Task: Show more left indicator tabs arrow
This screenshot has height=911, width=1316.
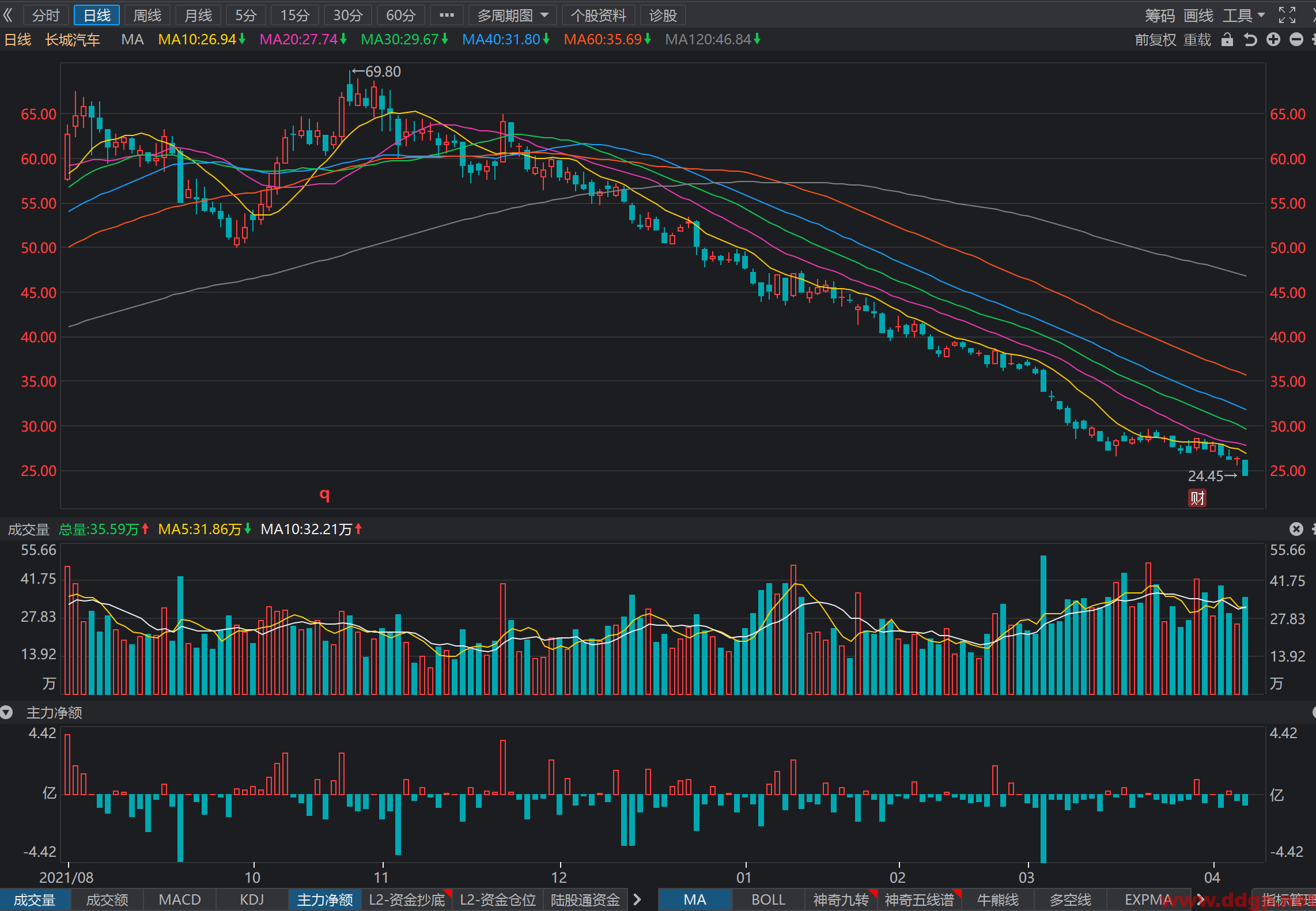Action: (637, 899)
